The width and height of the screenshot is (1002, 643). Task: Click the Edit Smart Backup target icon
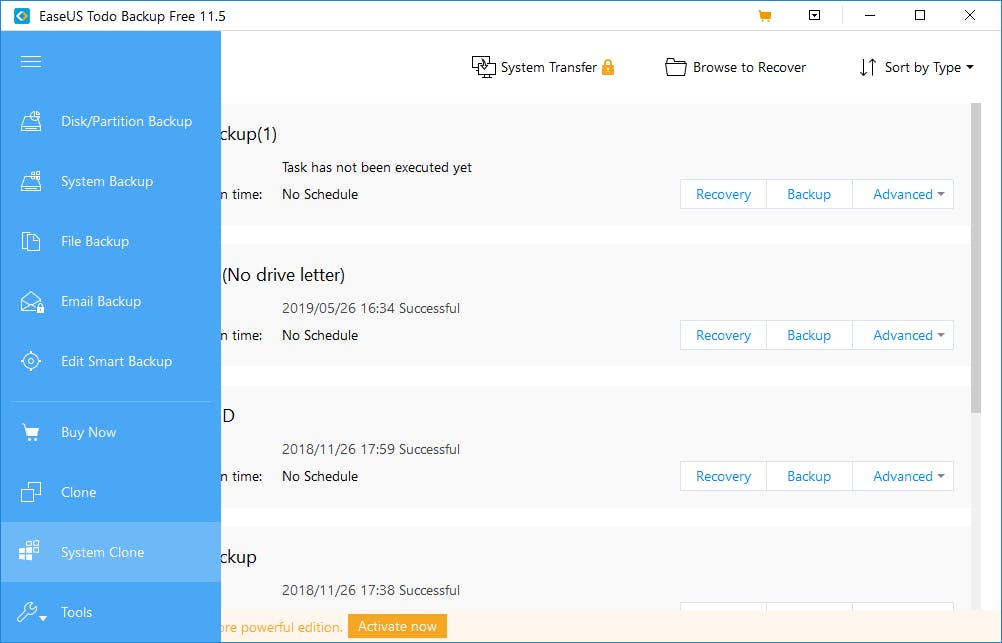coord(31,361)
